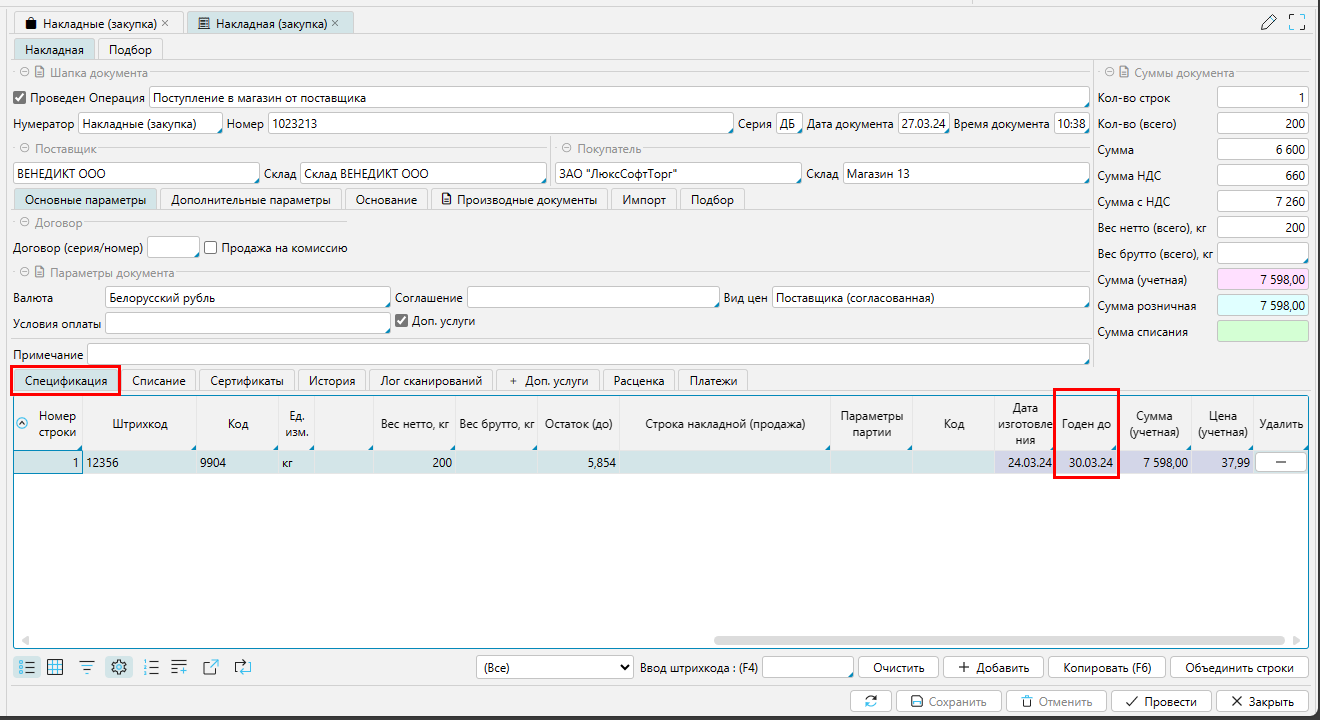Switch to the Сертификаты tab
This screenshot has width=1320, height=720.
[x=247, y=381]
